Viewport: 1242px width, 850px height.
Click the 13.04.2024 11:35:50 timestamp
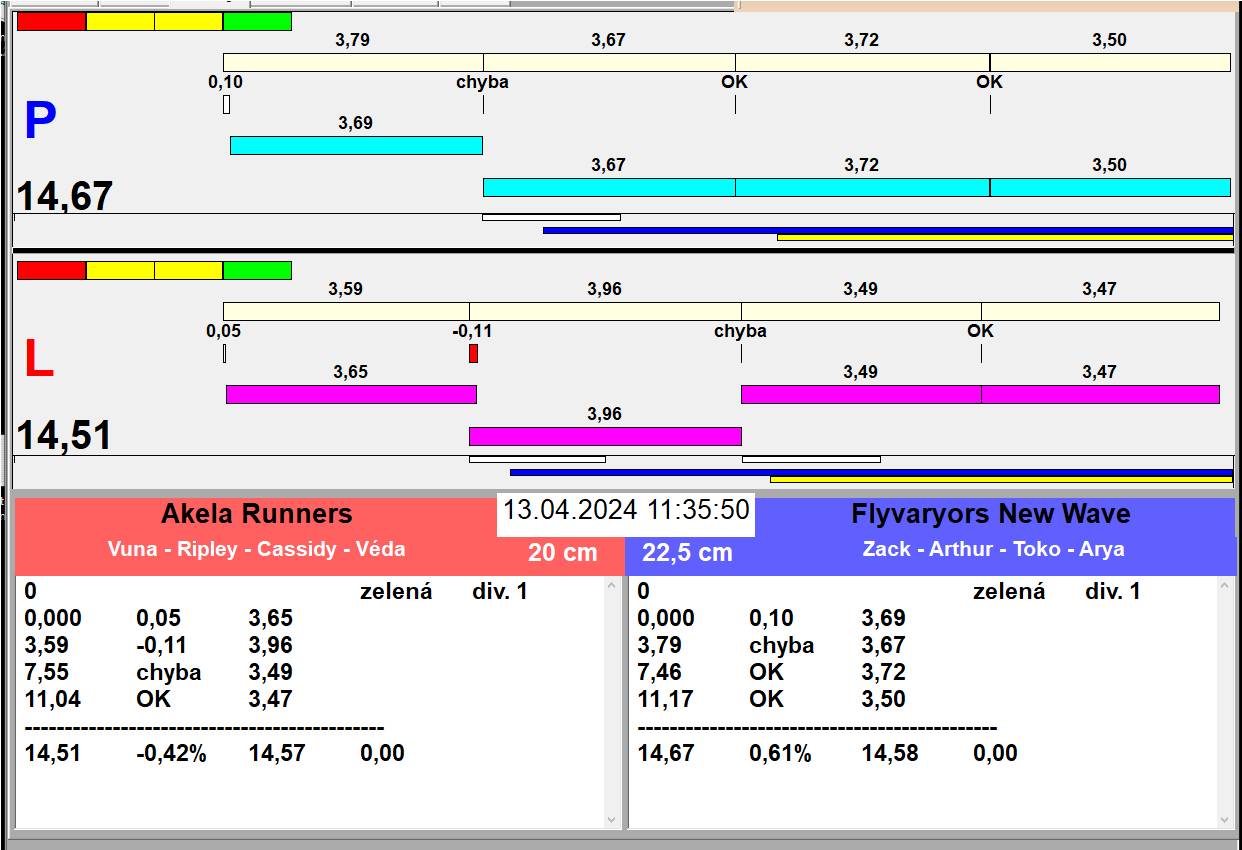(626, 510)
